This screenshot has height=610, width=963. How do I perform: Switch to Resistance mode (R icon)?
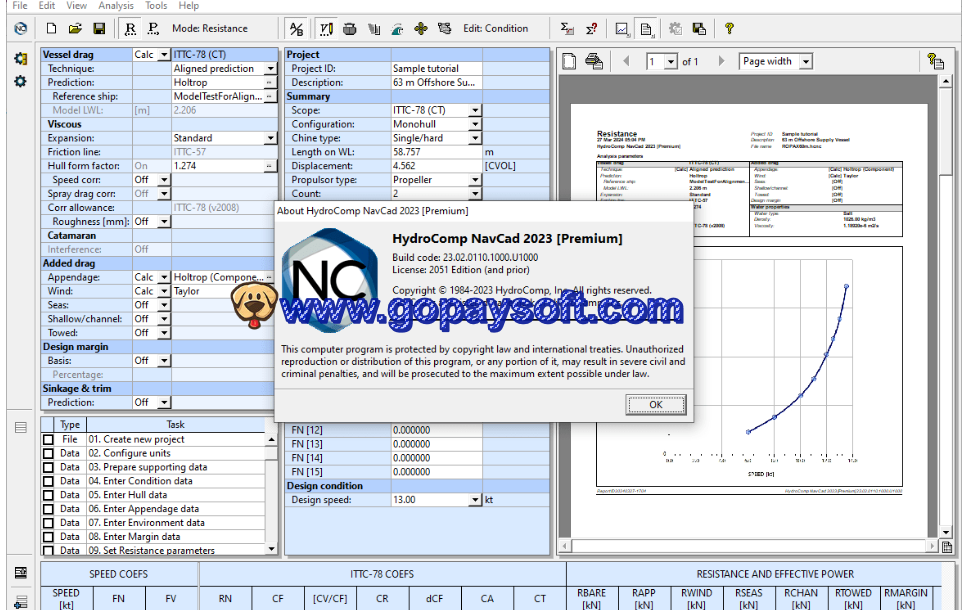coord(130,28)
